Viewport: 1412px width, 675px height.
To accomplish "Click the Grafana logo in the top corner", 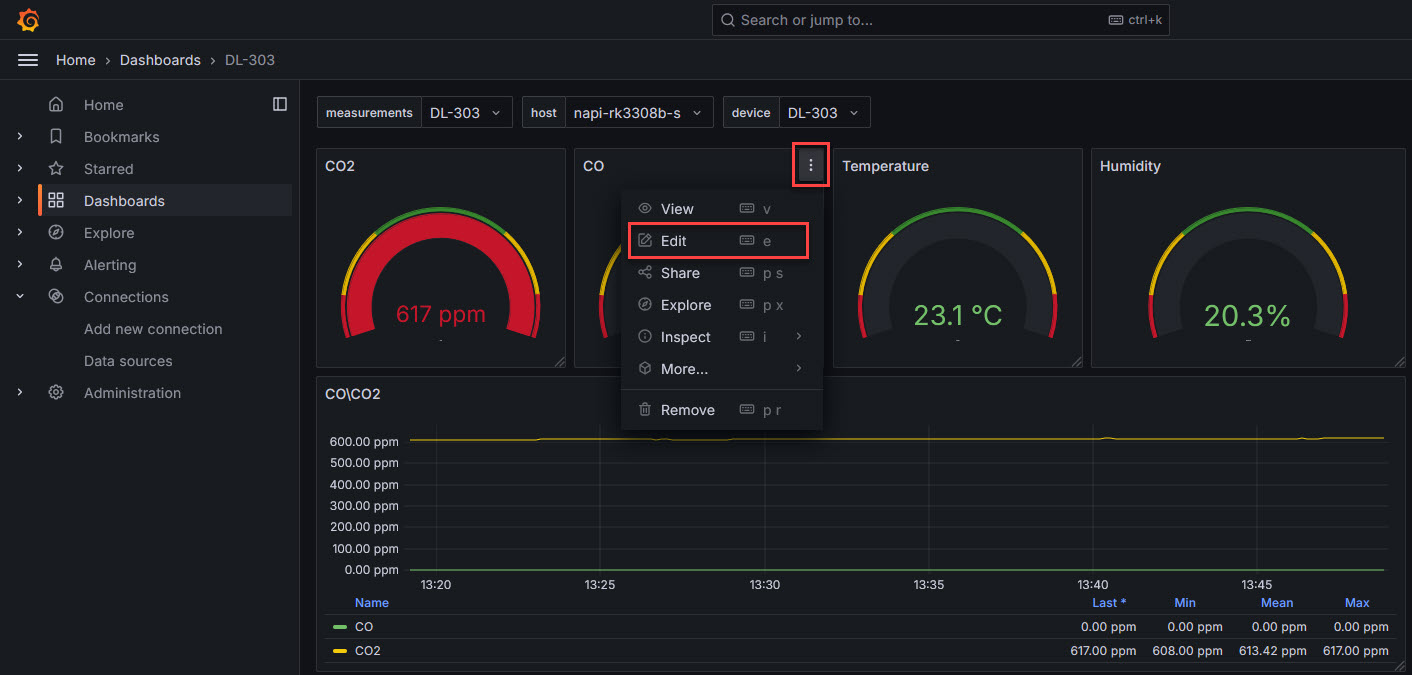I will [28, 19].
